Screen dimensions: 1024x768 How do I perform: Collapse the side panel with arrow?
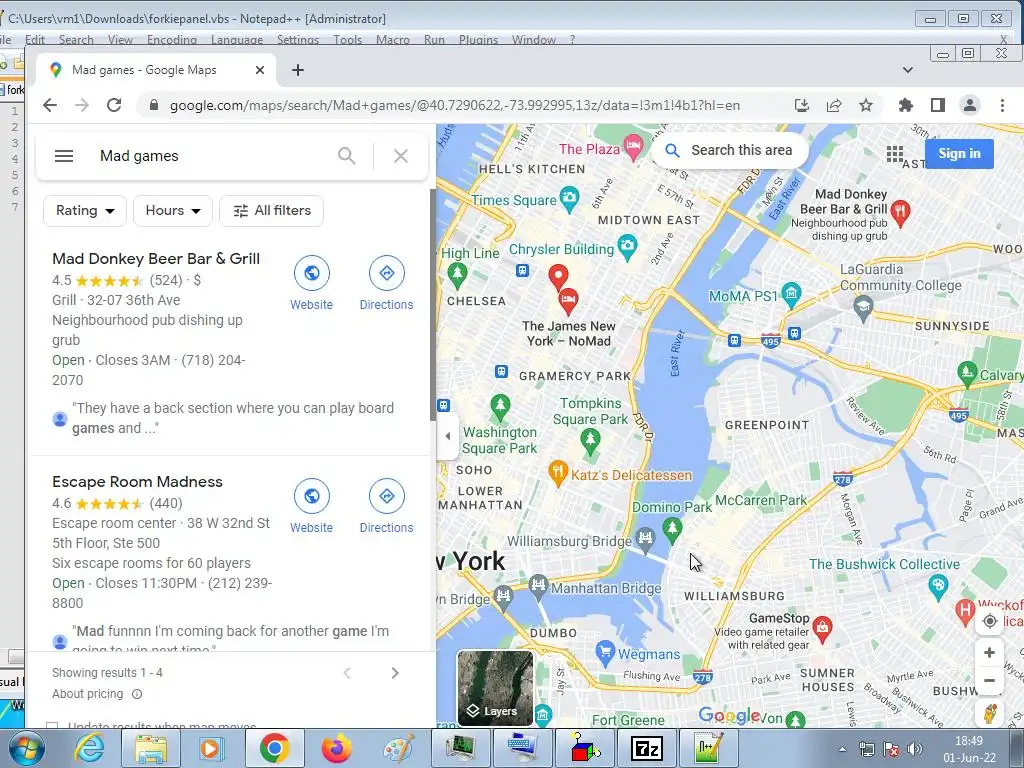(x=447, y=436)
